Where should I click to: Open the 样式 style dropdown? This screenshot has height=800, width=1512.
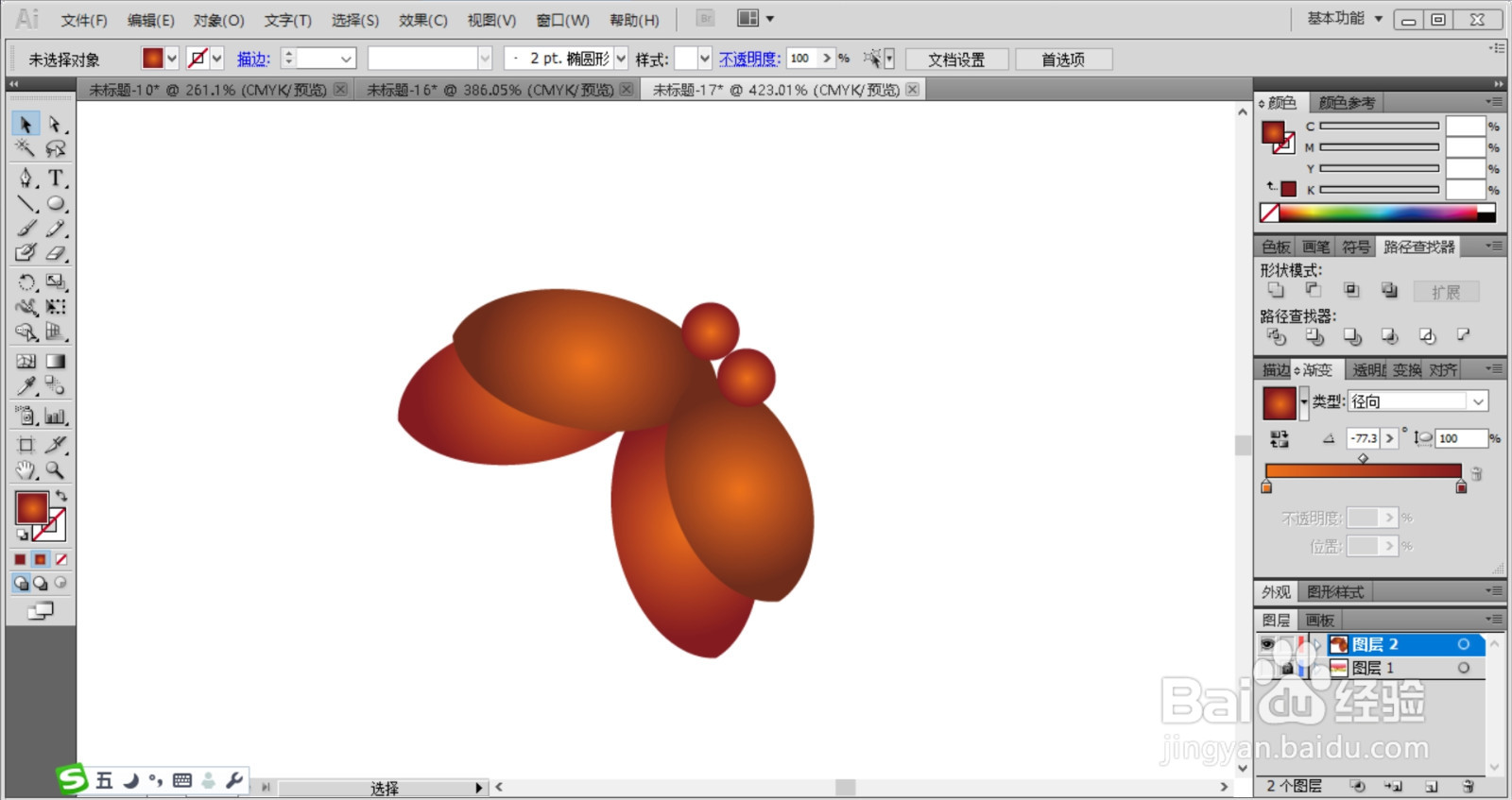704,59
